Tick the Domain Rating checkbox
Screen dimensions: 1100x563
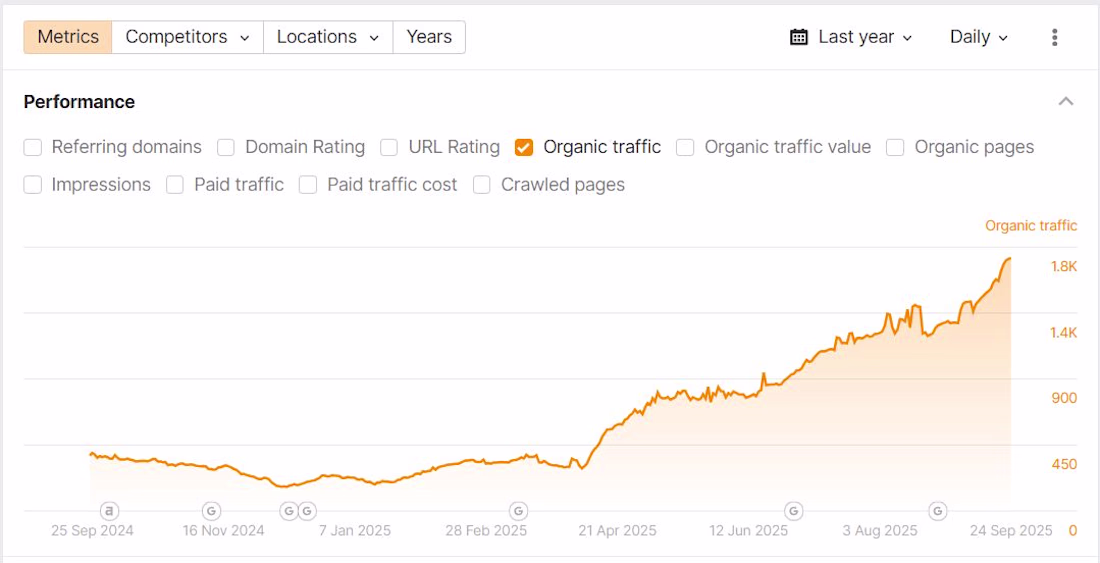coord(226,147)
